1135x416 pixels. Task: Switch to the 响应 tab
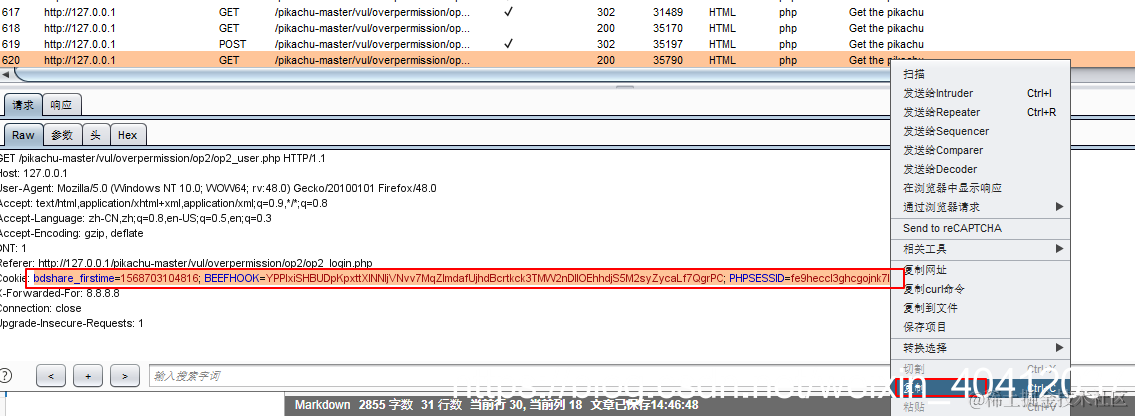pos(62,105)
